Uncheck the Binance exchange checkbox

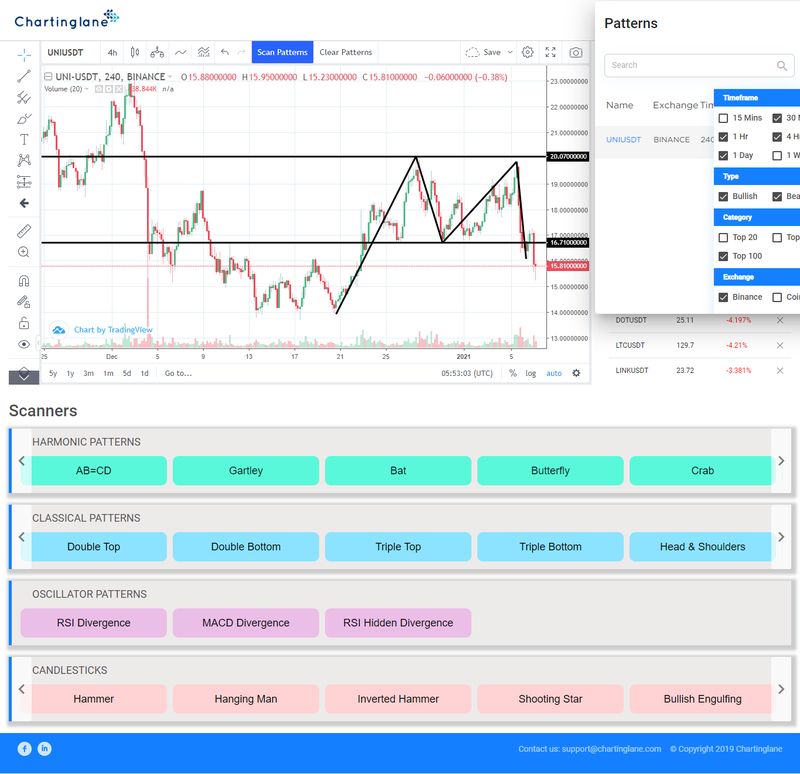pos(723,297)
